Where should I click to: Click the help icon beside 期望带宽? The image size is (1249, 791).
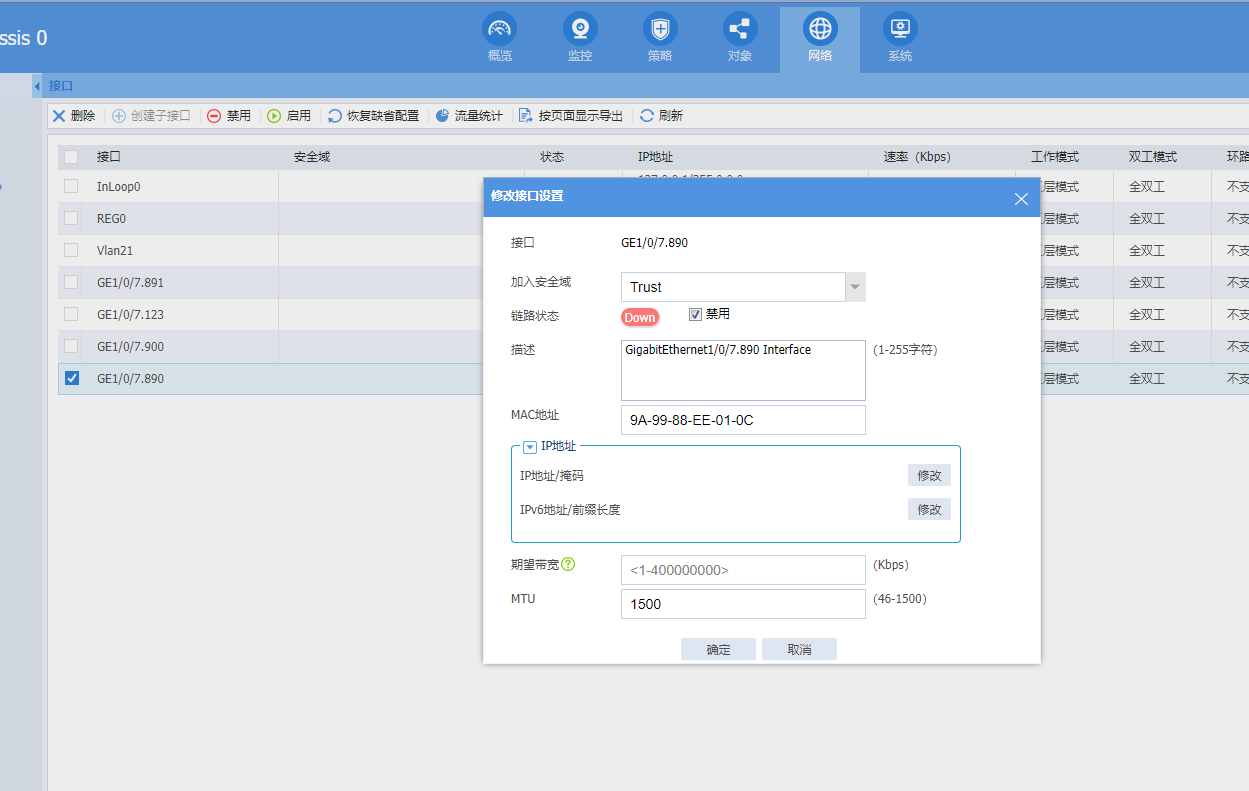click(568, 564)
